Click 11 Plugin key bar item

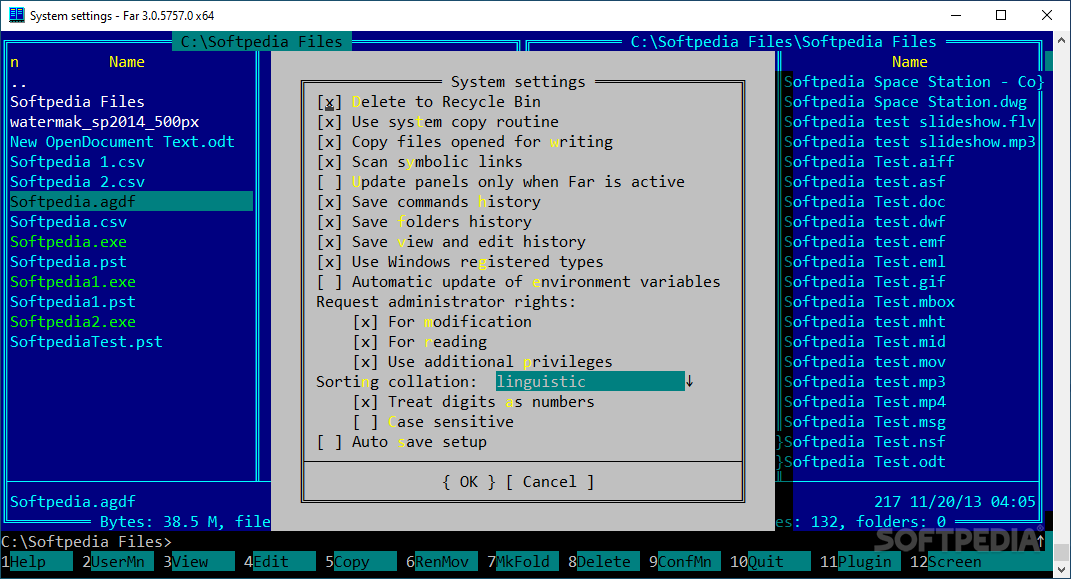click(x=861, y=561)
